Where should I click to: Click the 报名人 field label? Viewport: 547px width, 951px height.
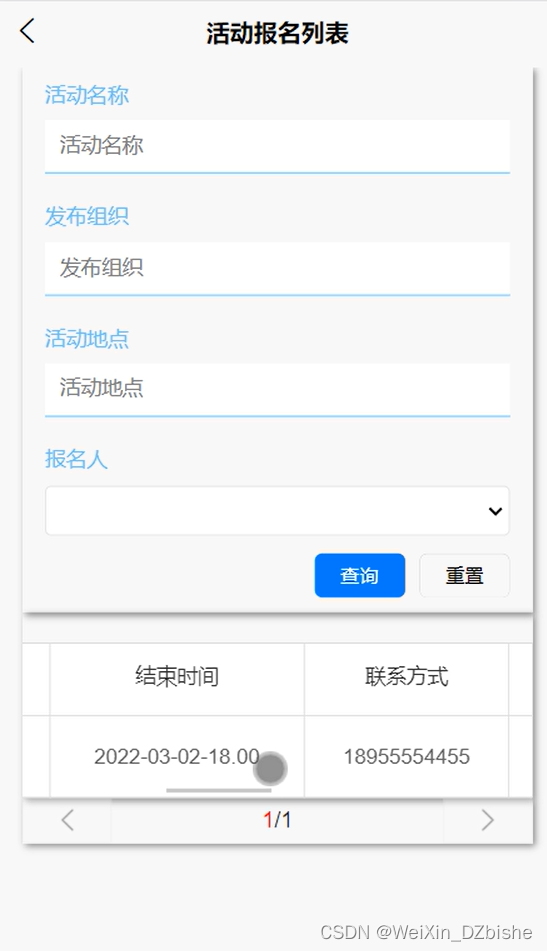(x=76, y=459)
